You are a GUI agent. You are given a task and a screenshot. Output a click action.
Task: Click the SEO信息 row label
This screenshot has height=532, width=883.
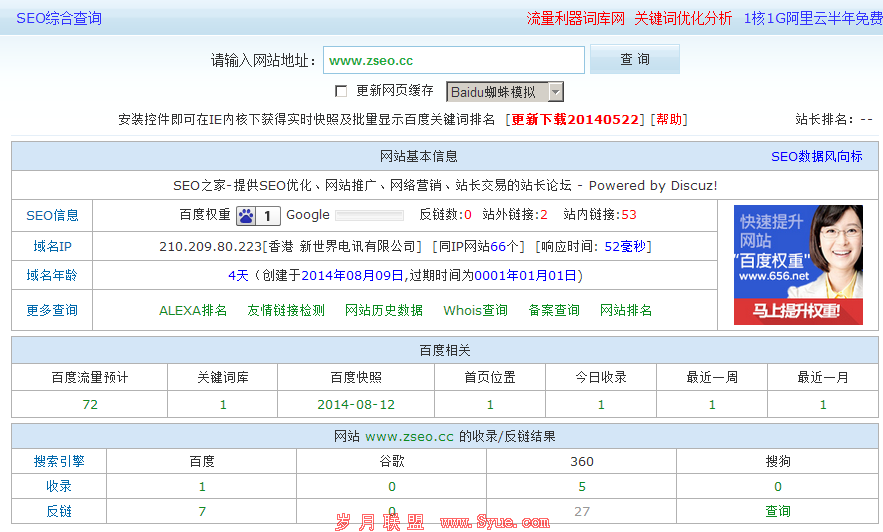52,216
